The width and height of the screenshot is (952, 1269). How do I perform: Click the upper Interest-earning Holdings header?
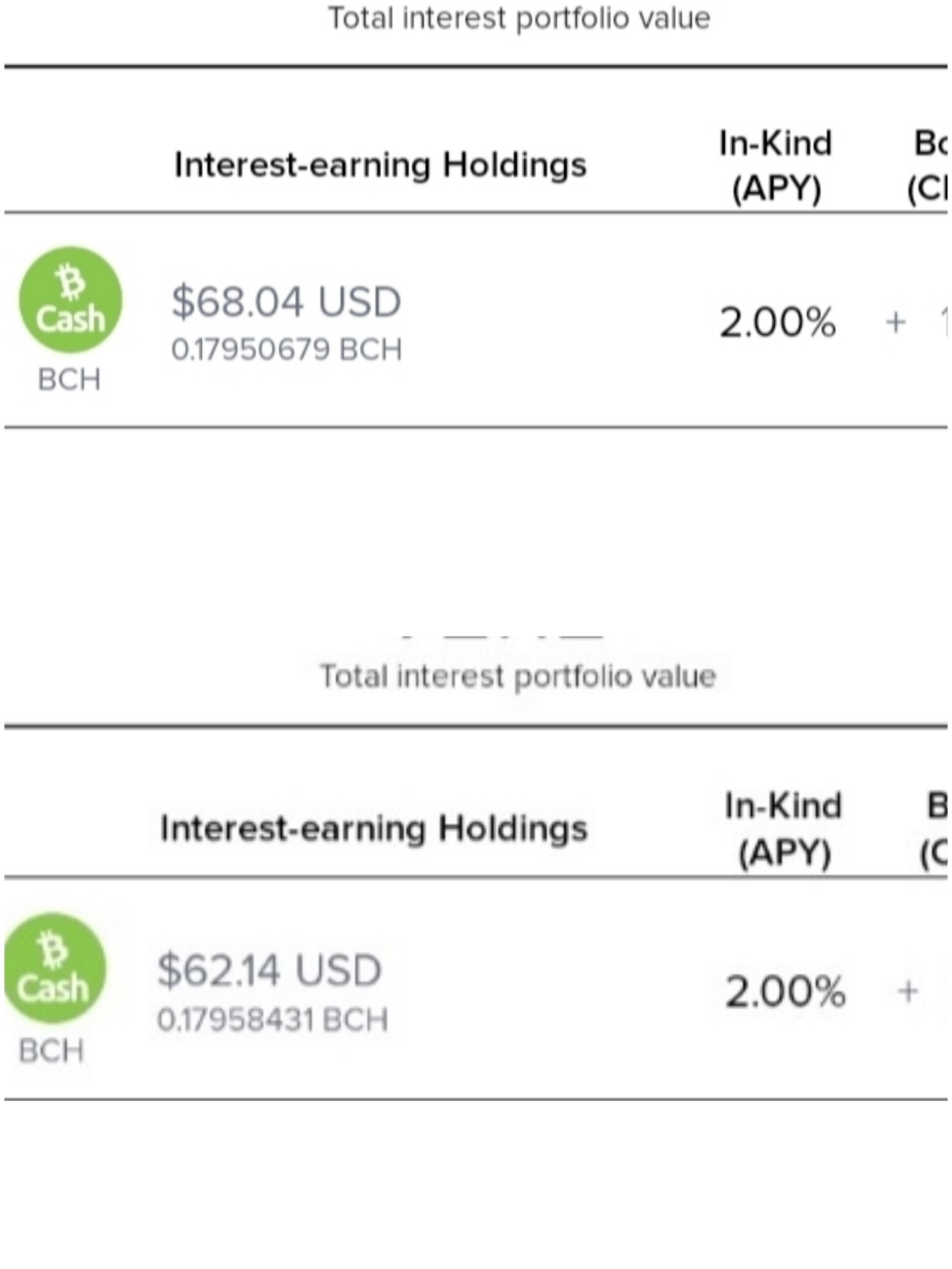pos(380,165)
